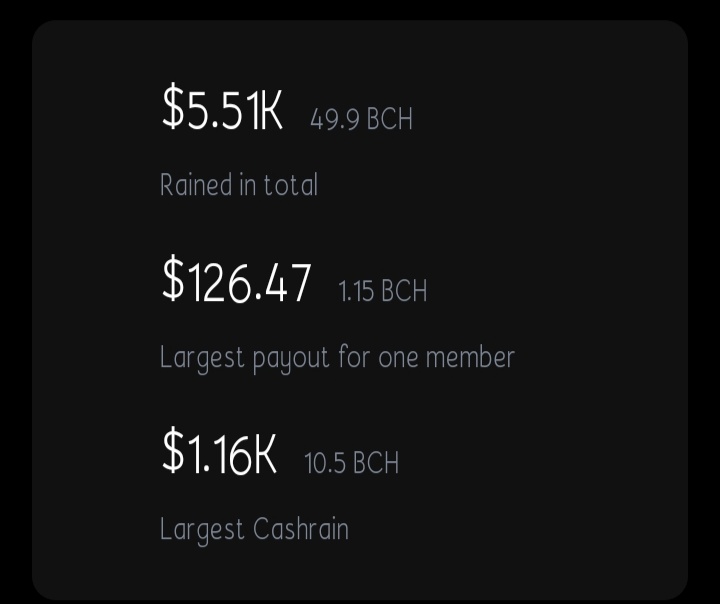Click "BCH" next to 1.15
The width and height of the screenshot is (720, 604).
(404, 291)
